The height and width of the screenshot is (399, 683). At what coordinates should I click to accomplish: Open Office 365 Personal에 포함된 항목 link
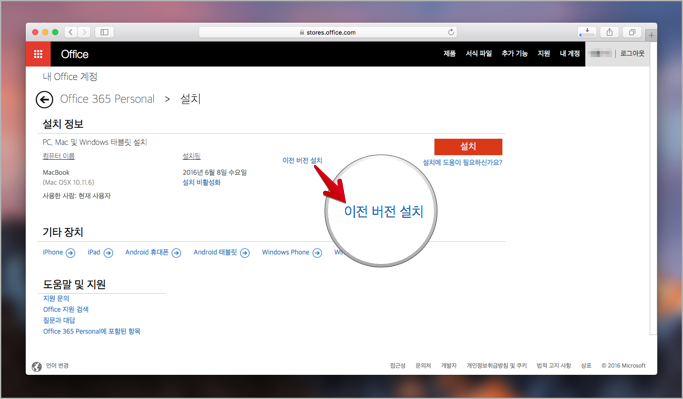tap(91, 331)
